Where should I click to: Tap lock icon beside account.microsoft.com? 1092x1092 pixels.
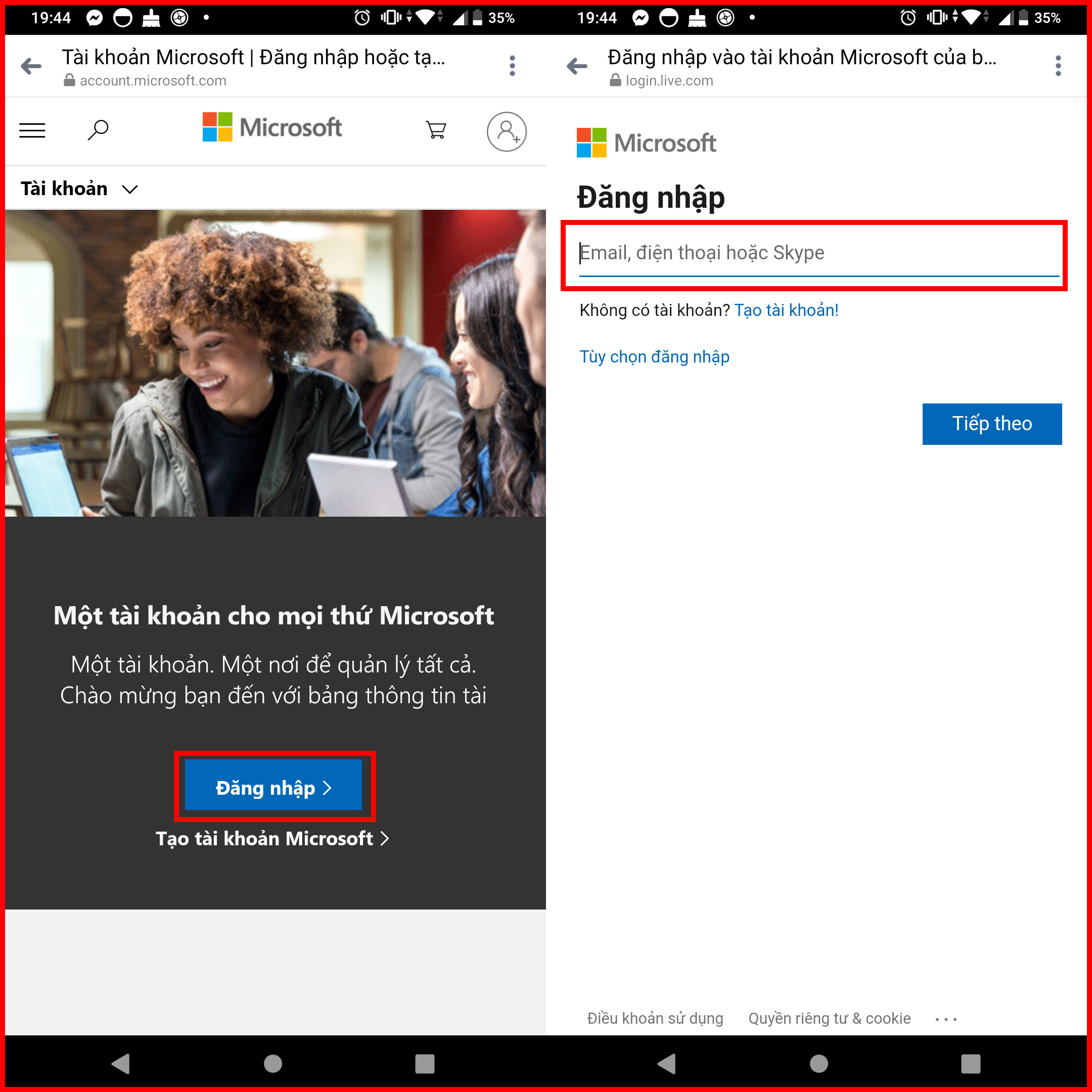coord(70,80)
